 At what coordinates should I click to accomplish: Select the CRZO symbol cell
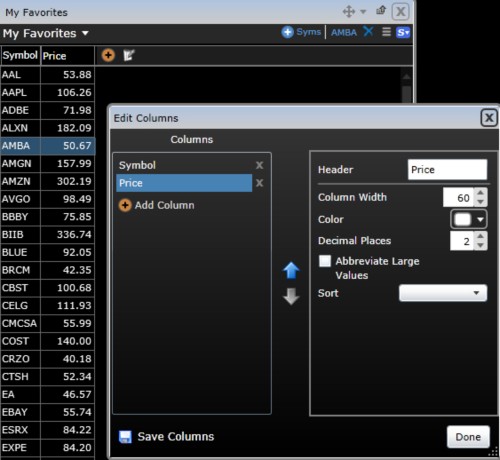click(20, 359)
